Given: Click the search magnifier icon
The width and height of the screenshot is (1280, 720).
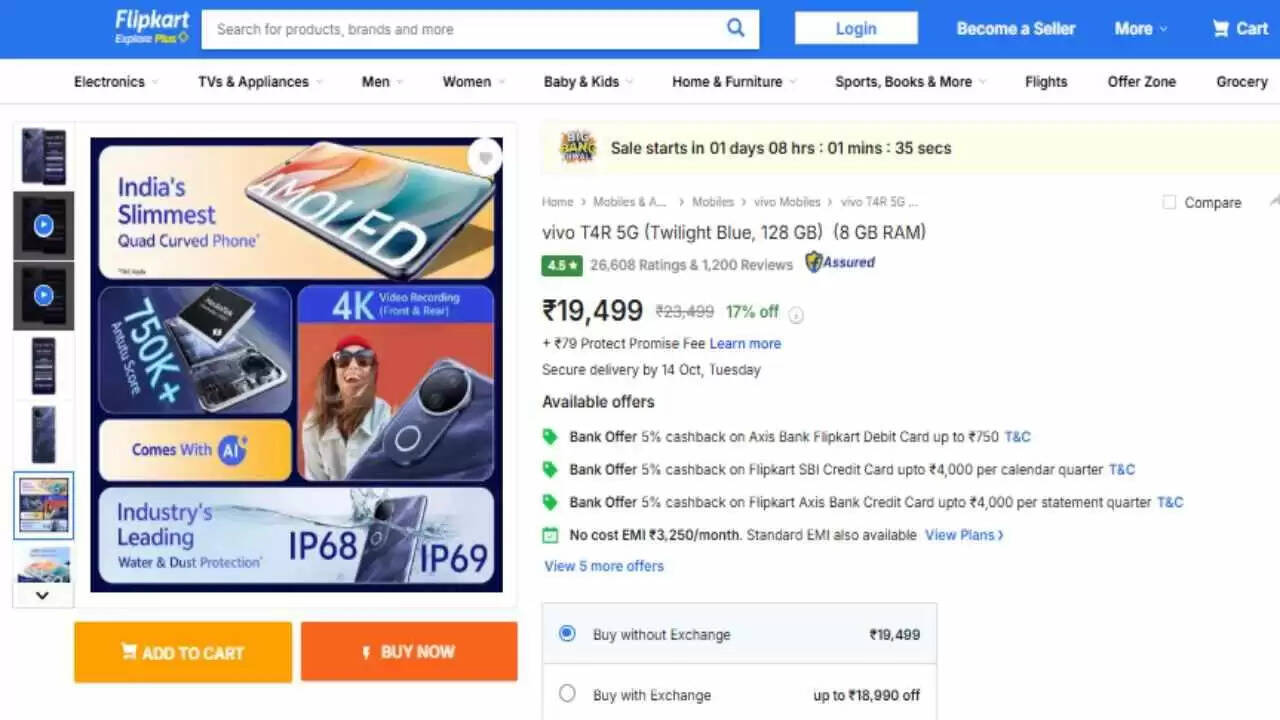Looking at the screenshot, I should [x=735, y=28].
